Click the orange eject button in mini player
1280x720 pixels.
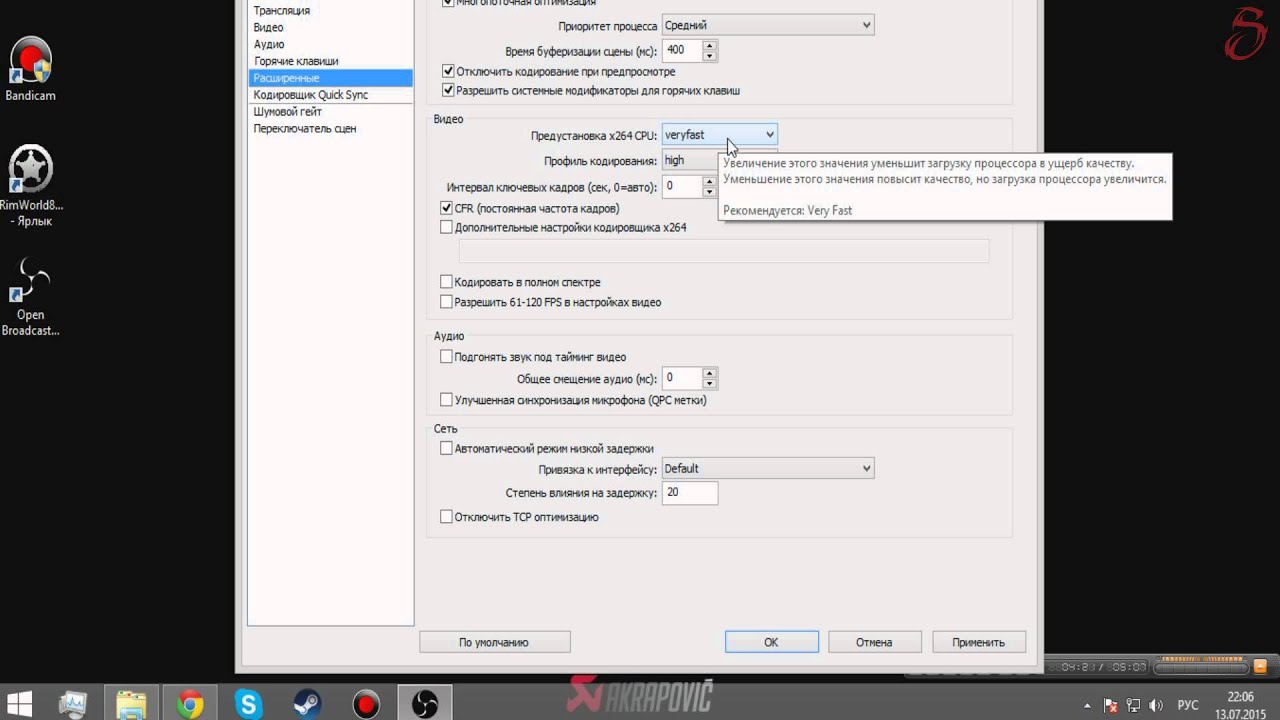tap(1262, 666)
